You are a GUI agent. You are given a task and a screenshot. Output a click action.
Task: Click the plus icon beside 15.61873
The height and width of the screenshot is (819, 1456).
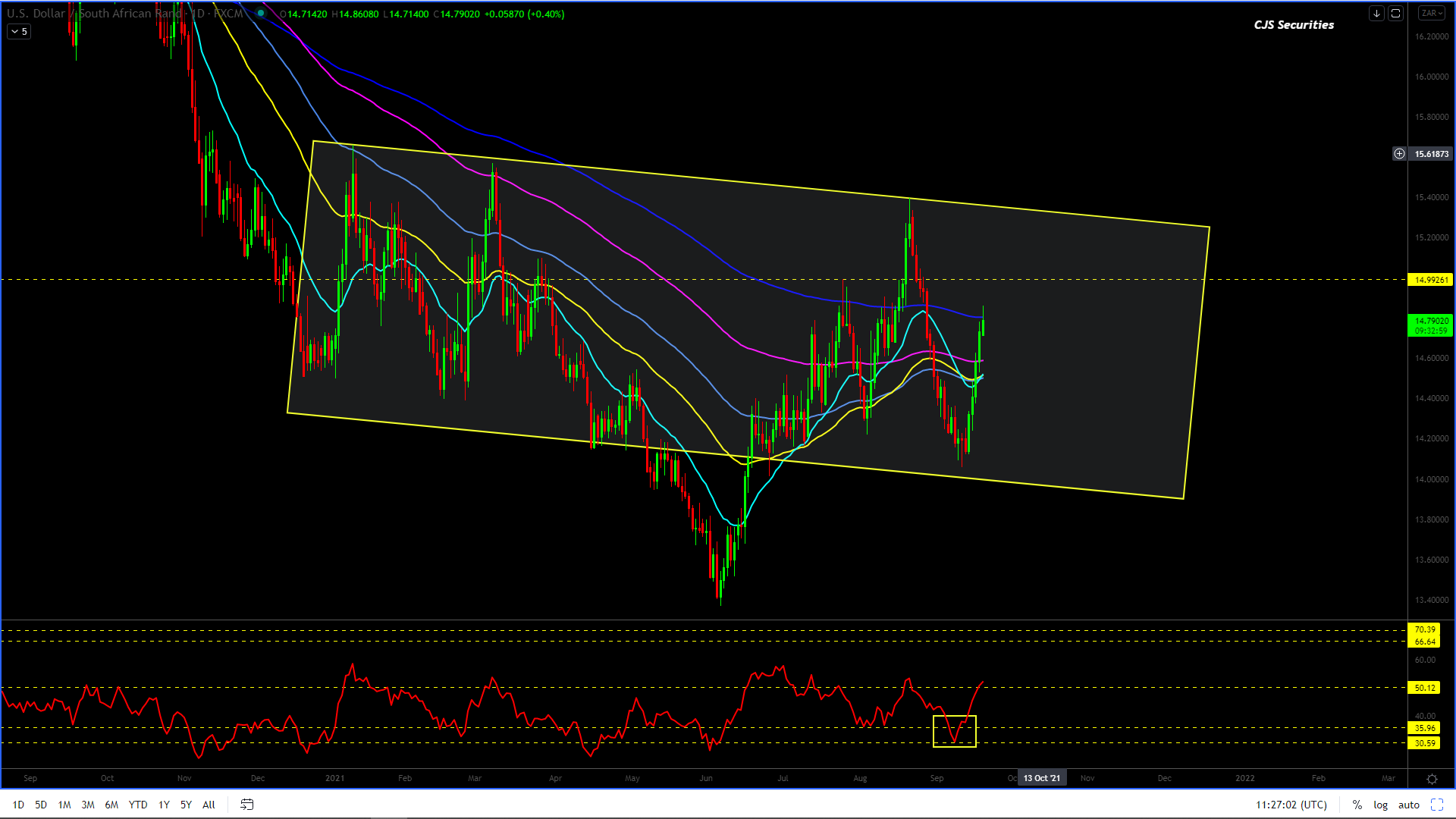coord(1399,153)
